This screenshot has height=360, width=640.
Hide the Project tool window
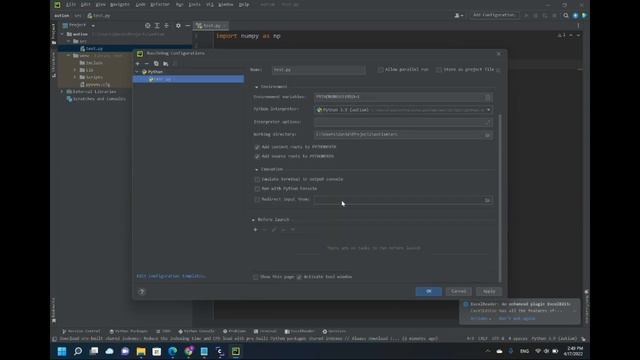point(188,25)
